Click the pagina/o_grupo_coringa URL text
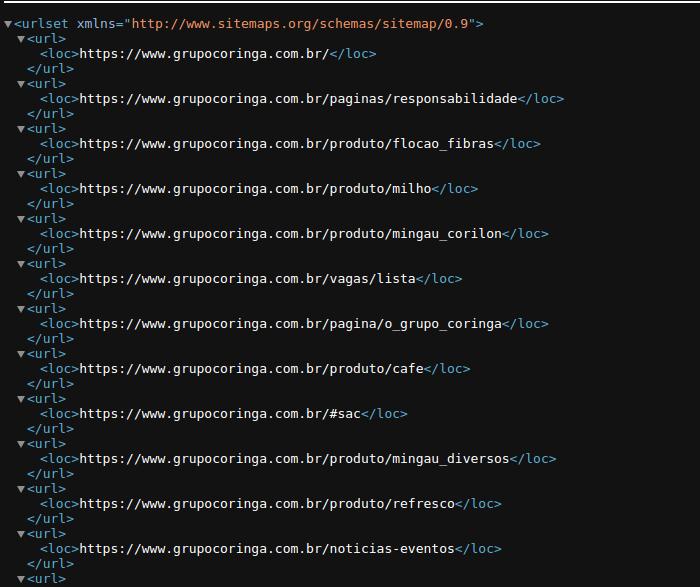700x587 pixels. pyautogui.click(x=291, y=324)
